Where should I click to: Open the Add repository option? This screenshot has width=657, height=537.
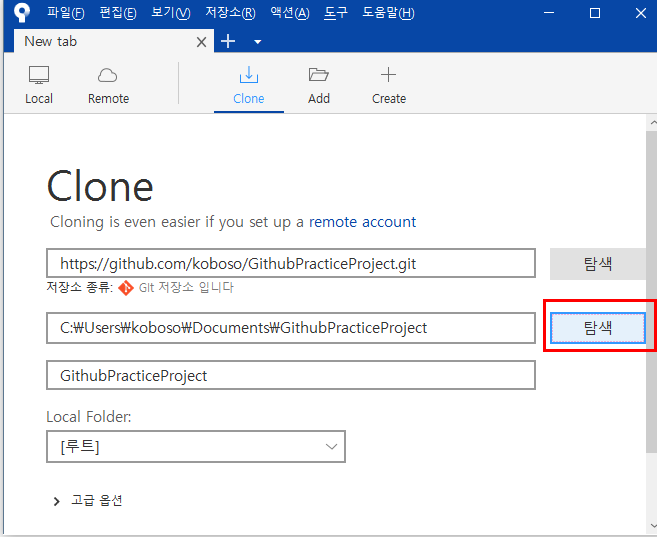(319, 85)
